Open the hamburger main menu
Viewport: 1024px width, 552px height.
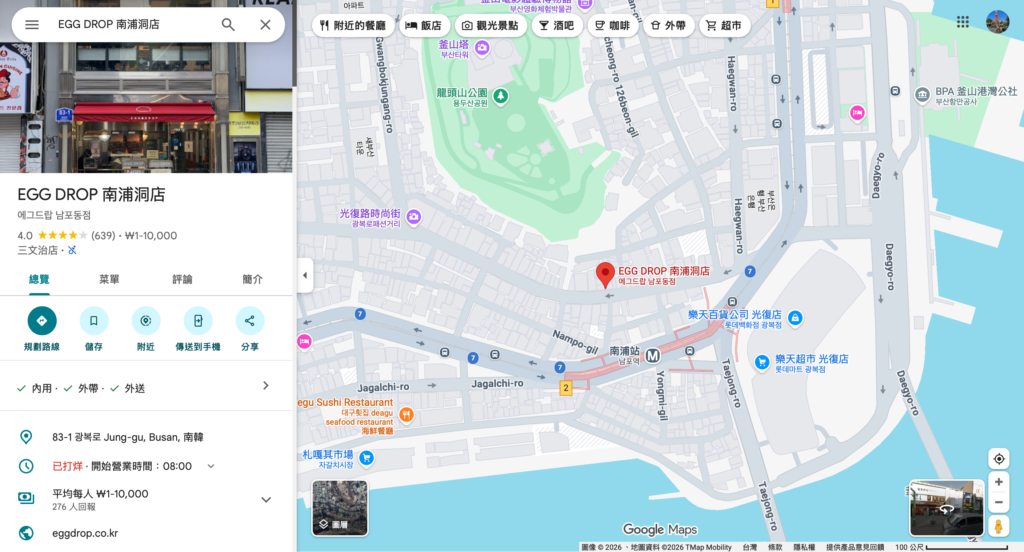pos(32,25)
